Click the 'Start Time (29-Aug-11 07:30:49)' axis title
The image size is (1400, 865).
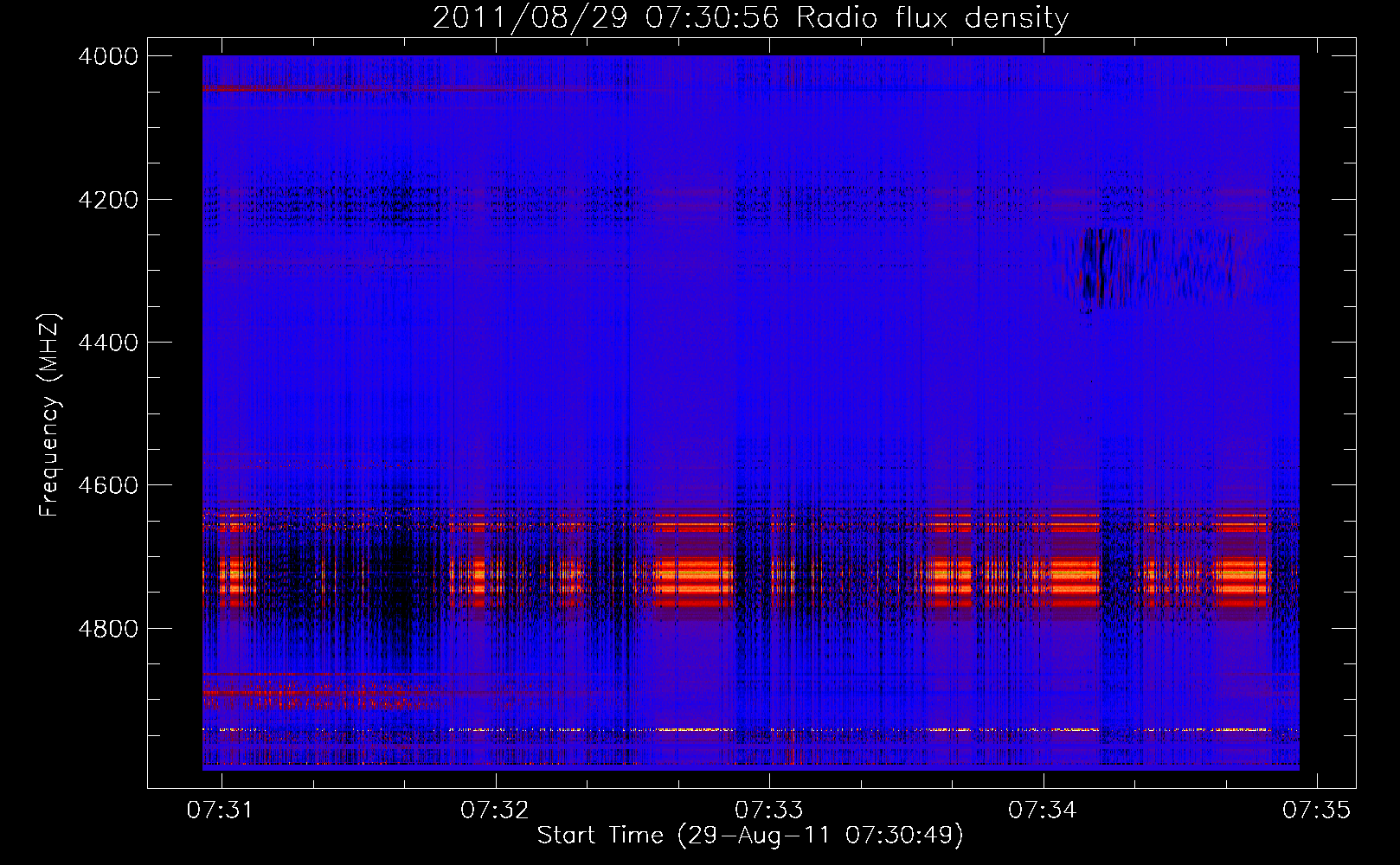(x=750, y=836)
